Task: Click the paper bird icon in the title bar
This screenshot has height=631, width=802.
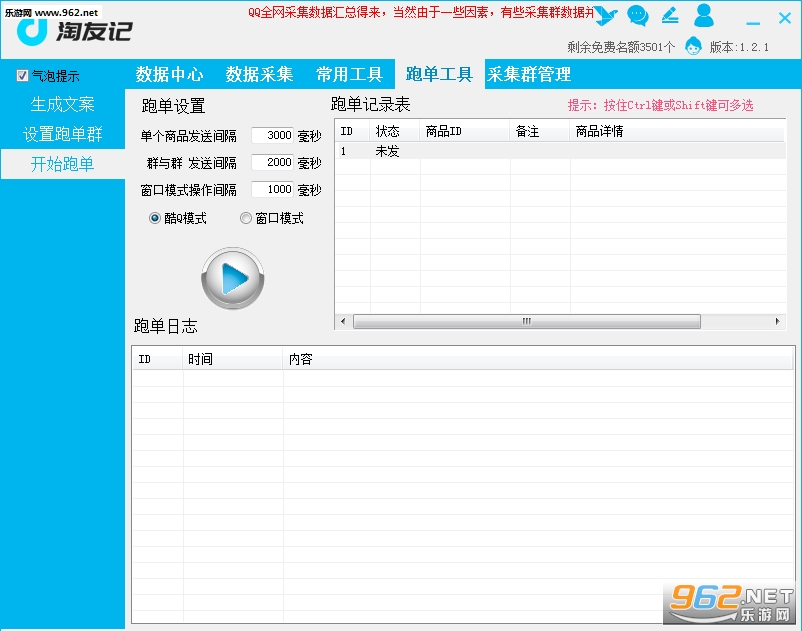Action: 606,16
